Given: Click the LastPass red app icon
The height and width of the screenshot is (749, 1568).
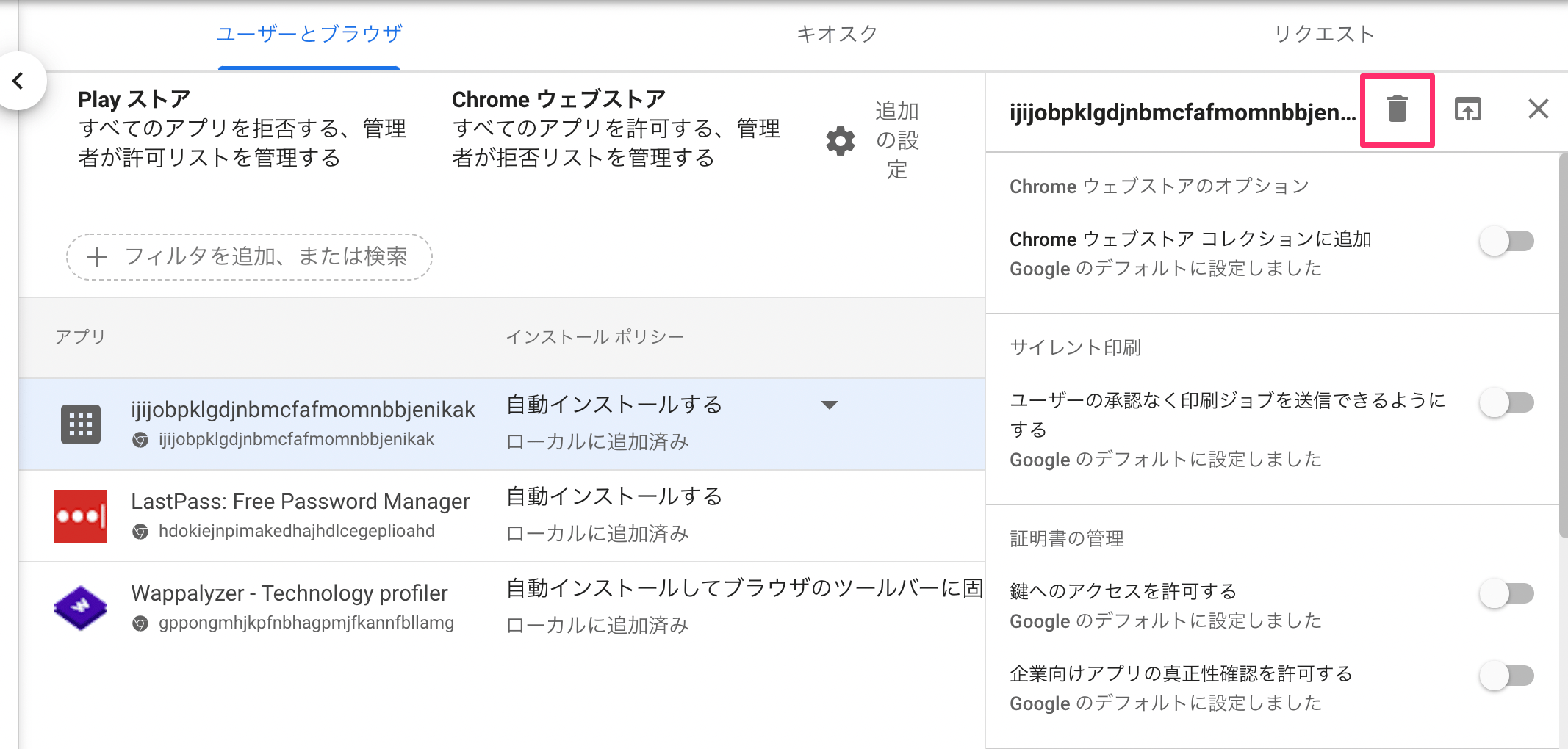Looking at the screenshot, I should click(81, 516).
